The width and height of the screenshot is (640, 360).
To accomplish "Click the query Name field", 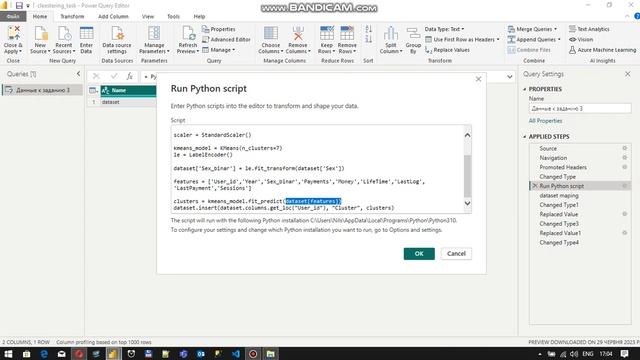I will tap(580, 109).
